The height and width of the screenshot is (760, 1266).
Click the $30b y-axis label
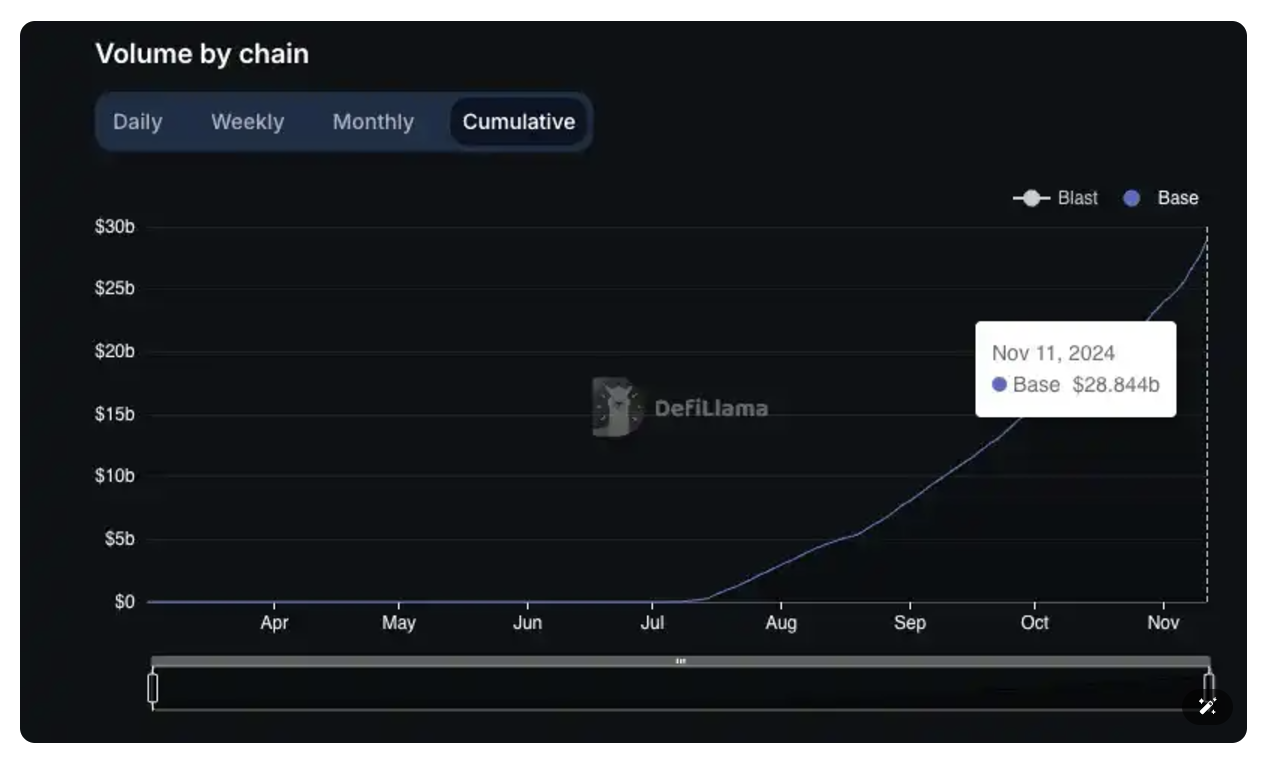point(115,227)
